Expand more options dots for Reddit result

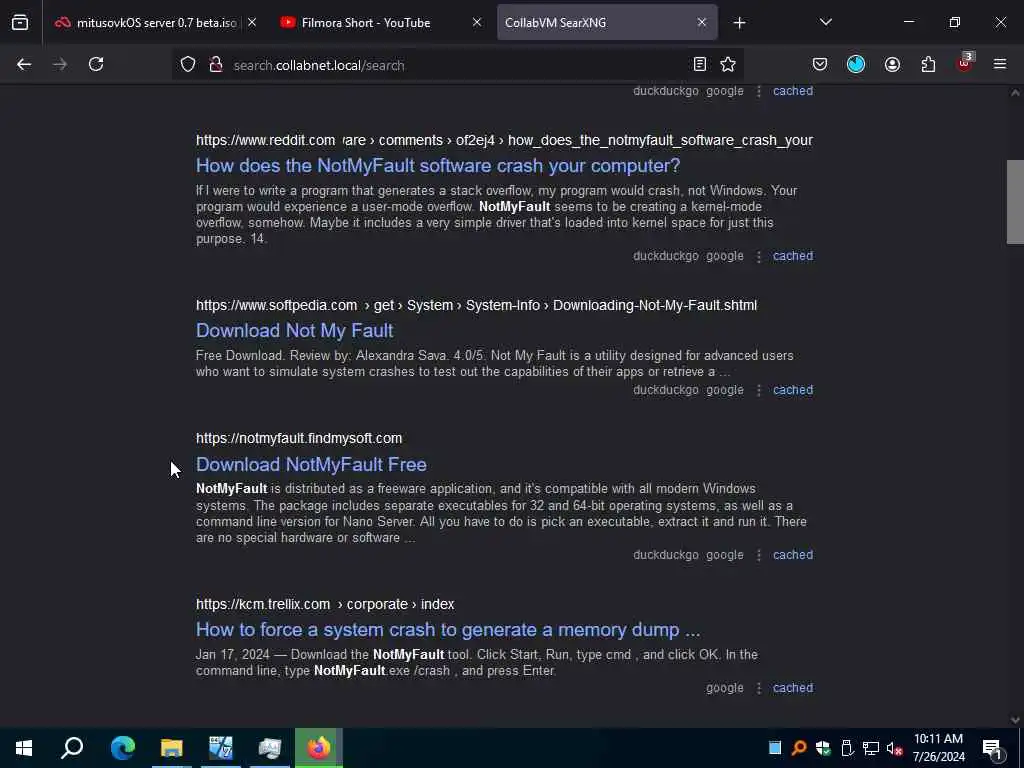[759, 257]
